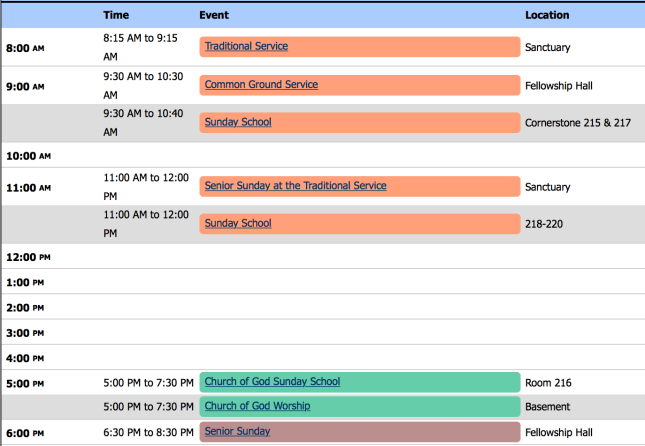
Task: Click the Basement location text
Action: (x=547, y=407)
